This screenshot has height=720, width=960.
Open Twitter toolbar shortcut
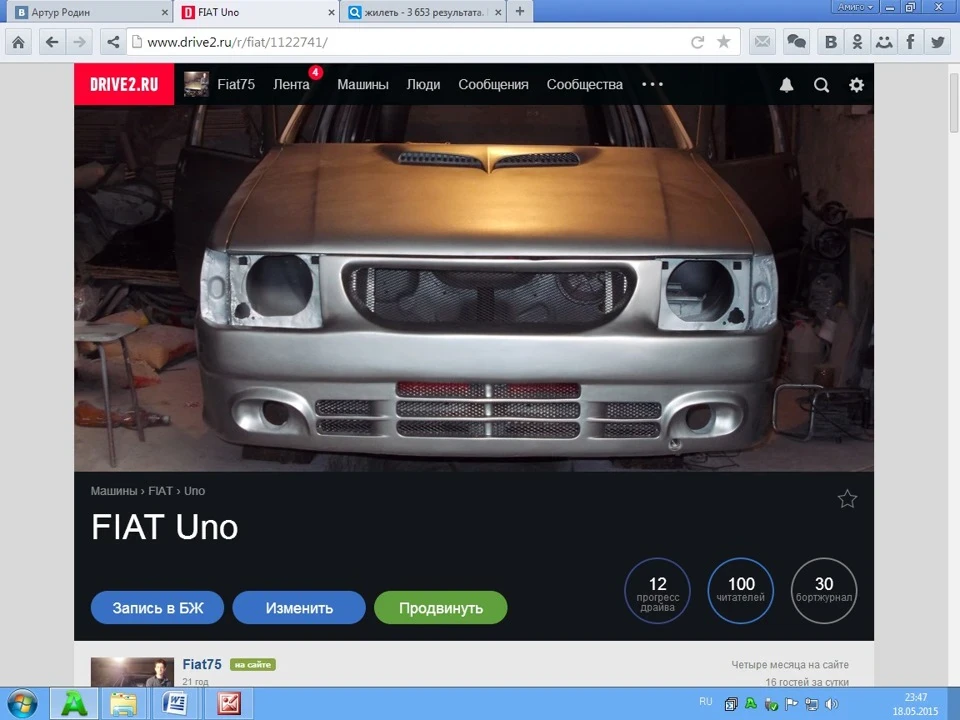click(x=937, y=42)
